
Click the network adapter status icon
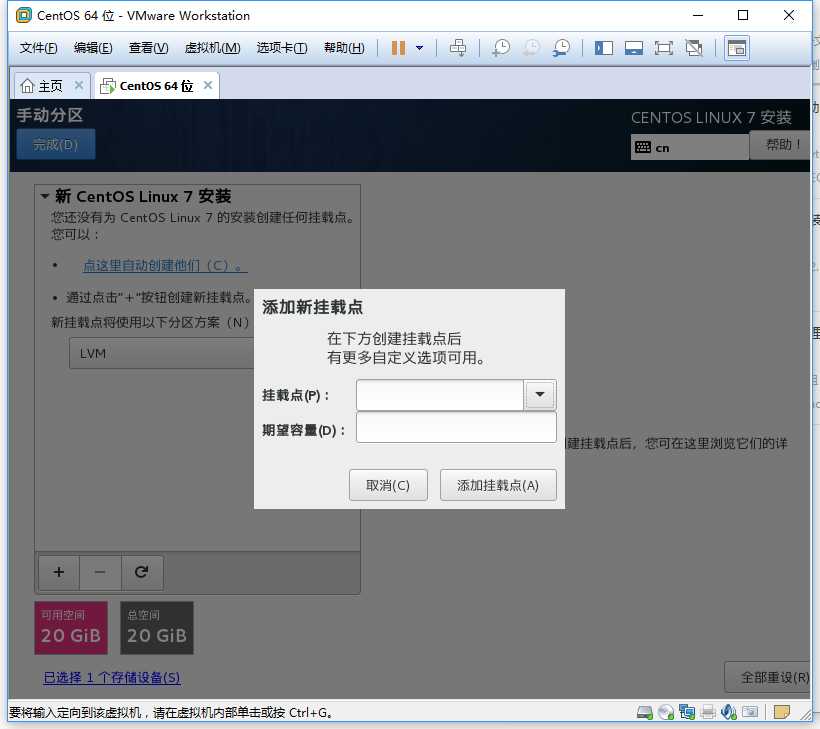coord(687,712)
